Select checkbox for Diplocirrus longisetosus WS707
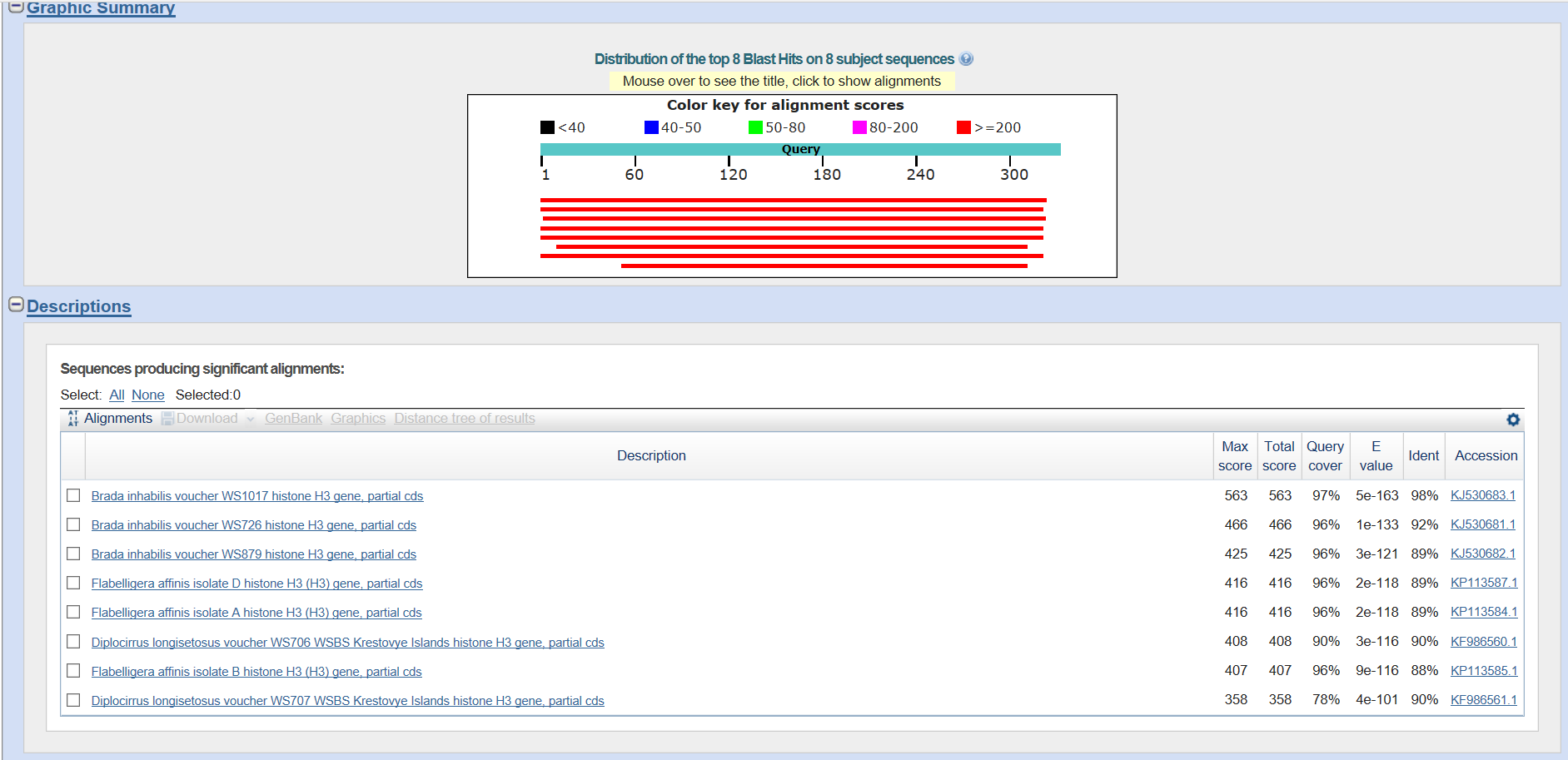1568x760 pixels. (x=73, y=700)
